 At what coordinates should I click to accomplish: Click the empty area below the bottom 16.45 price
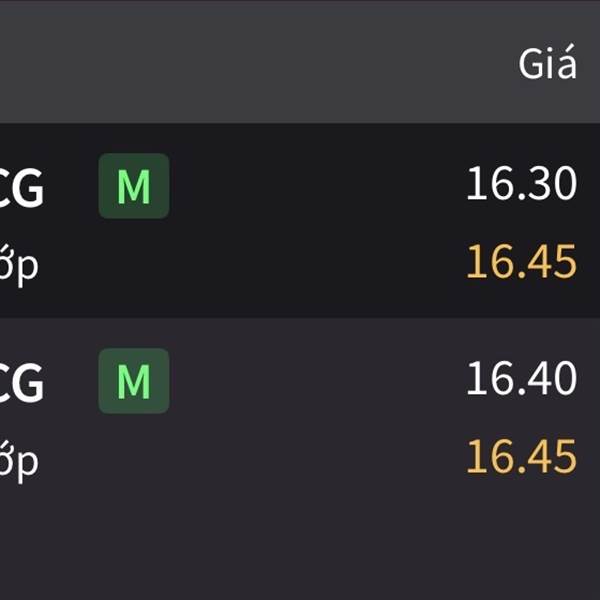click(521, 545)
